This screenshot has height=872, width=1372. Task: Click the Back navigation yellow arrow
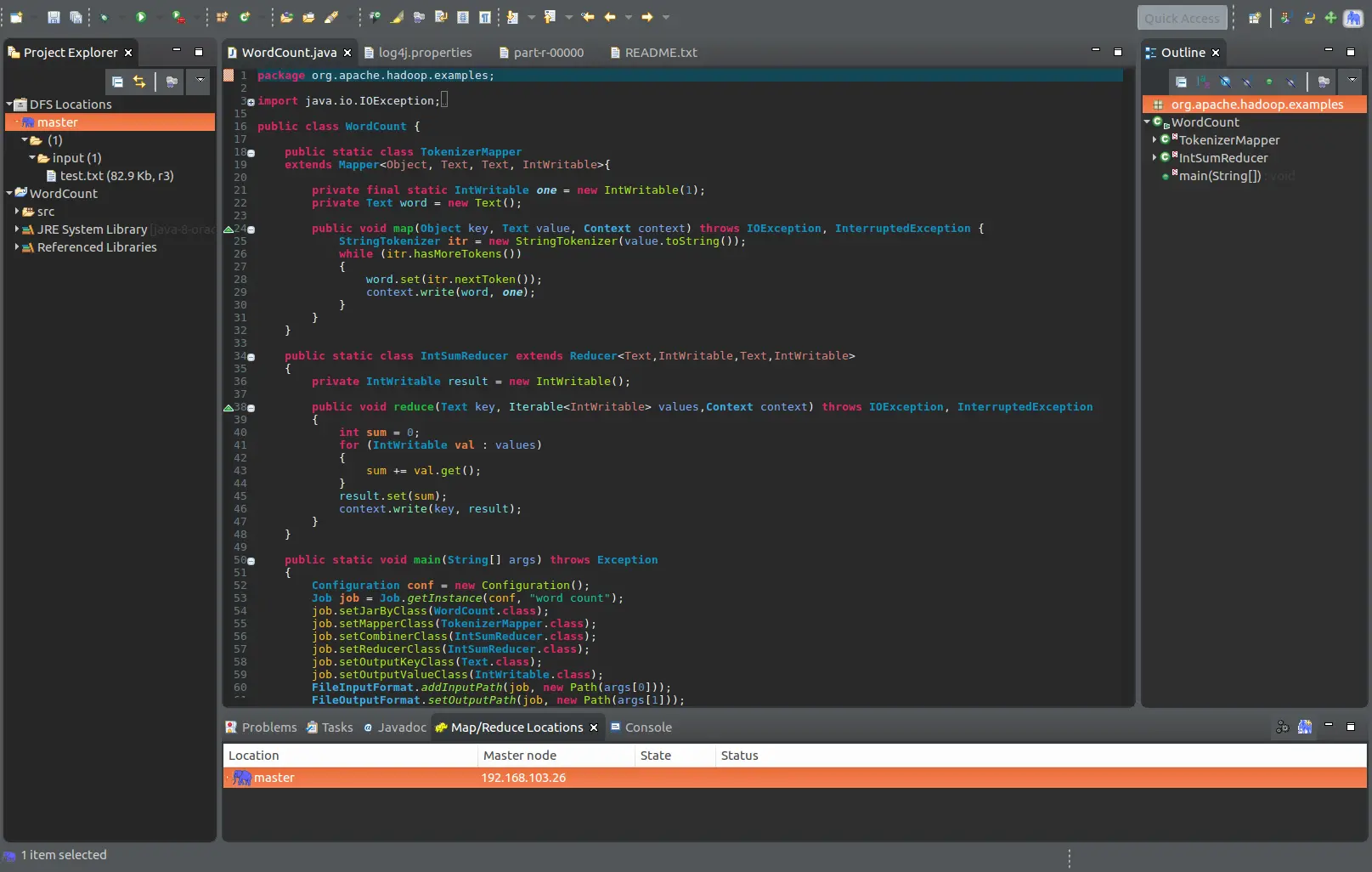(x=610, y=17)
